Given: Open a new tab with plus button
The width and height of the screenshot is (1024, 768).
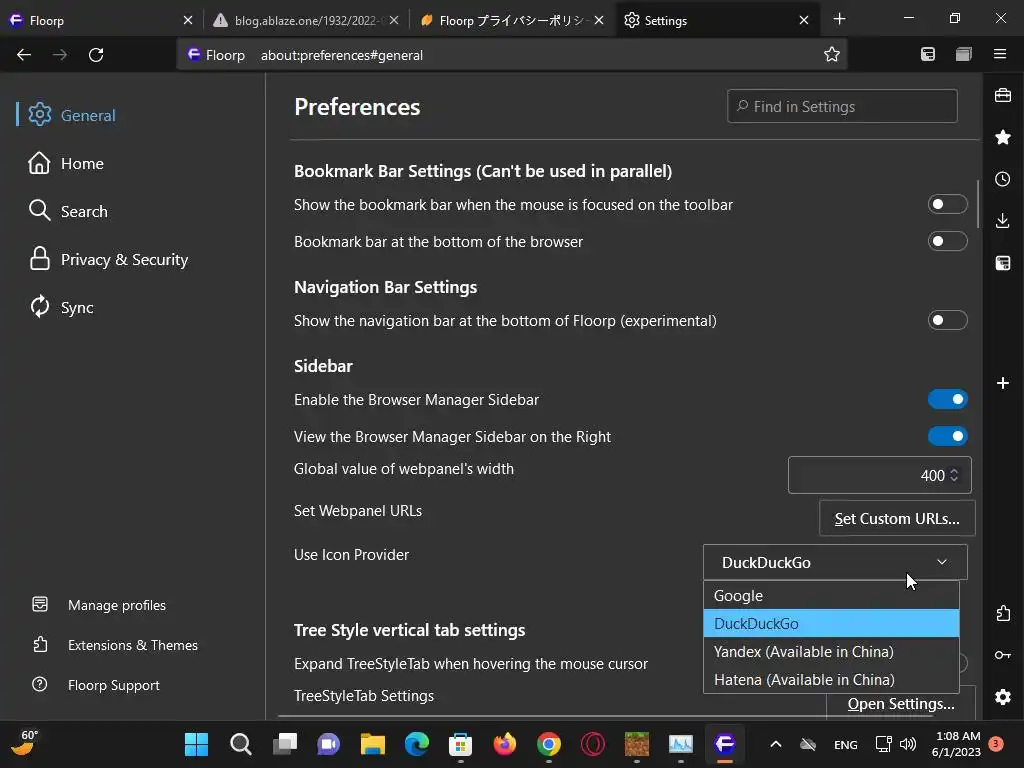Looking at the screenshot, I should point(840,20).
